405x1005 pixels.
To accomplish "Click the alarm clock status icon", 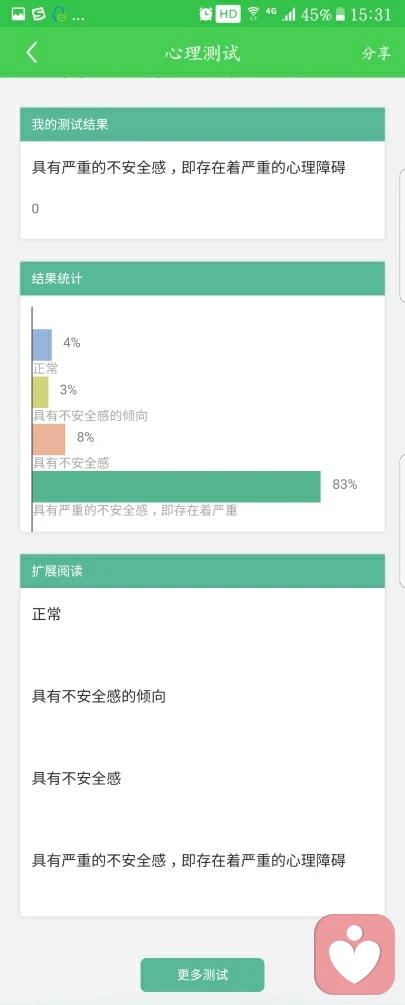I will click(x=206, y=13).
